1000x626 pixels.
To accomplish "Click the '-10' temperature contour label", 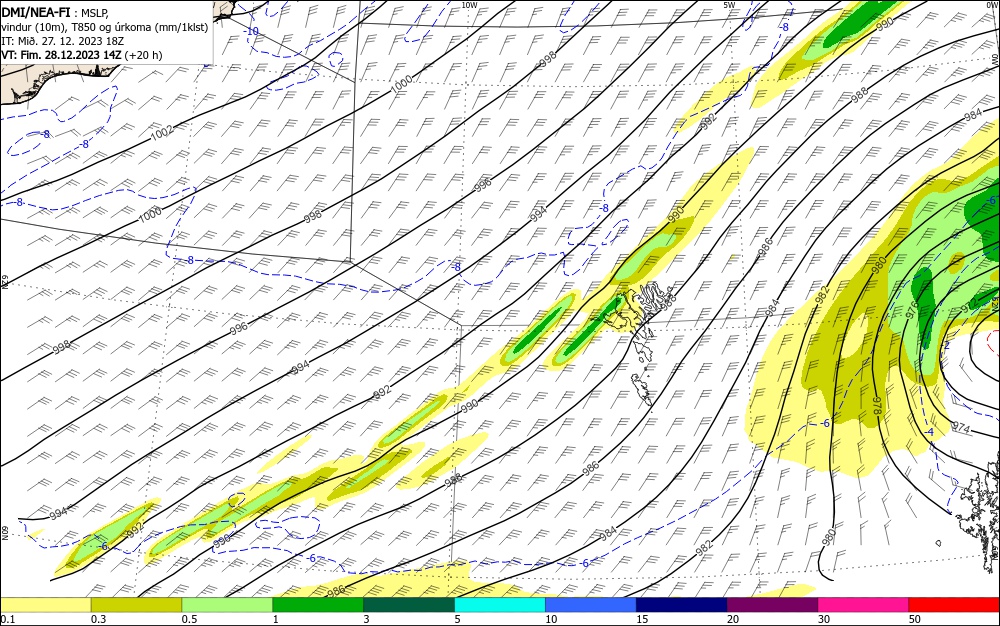I will click(252, 31).
